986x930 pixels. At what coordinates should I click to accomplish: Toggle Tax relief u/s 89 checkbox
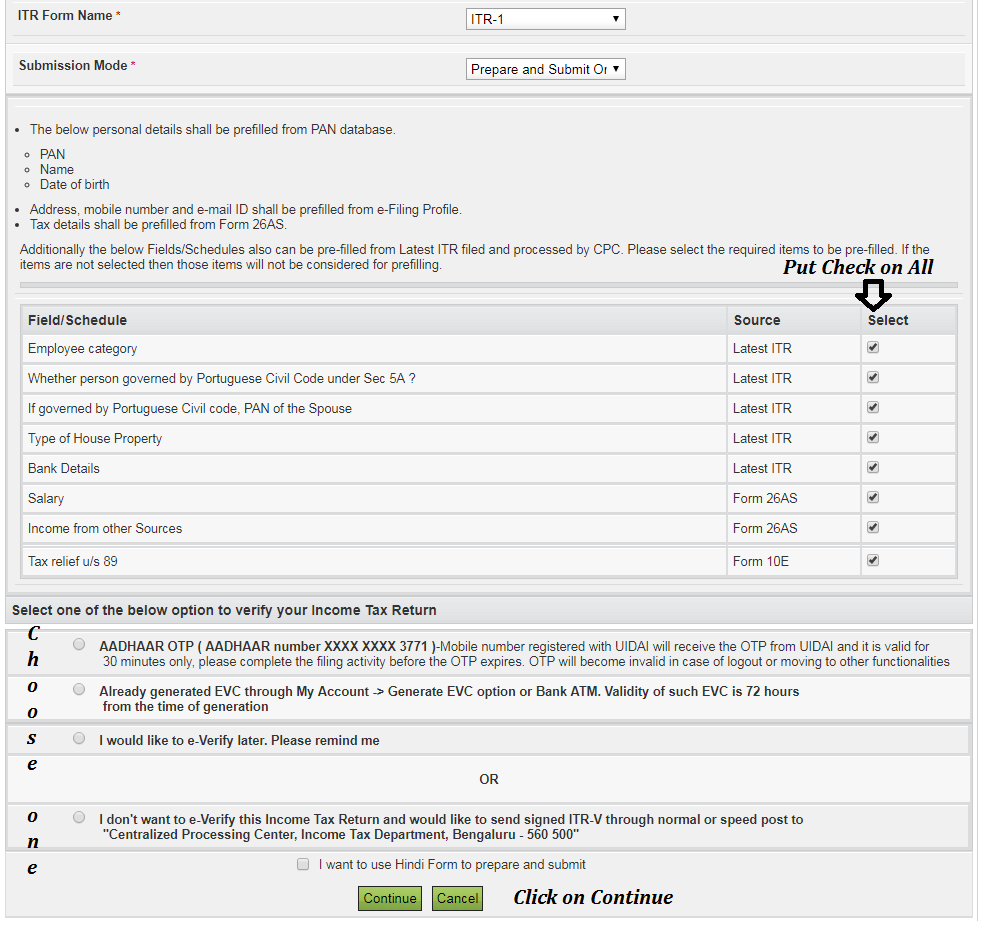pyautogui.click(x=872, y=560)
